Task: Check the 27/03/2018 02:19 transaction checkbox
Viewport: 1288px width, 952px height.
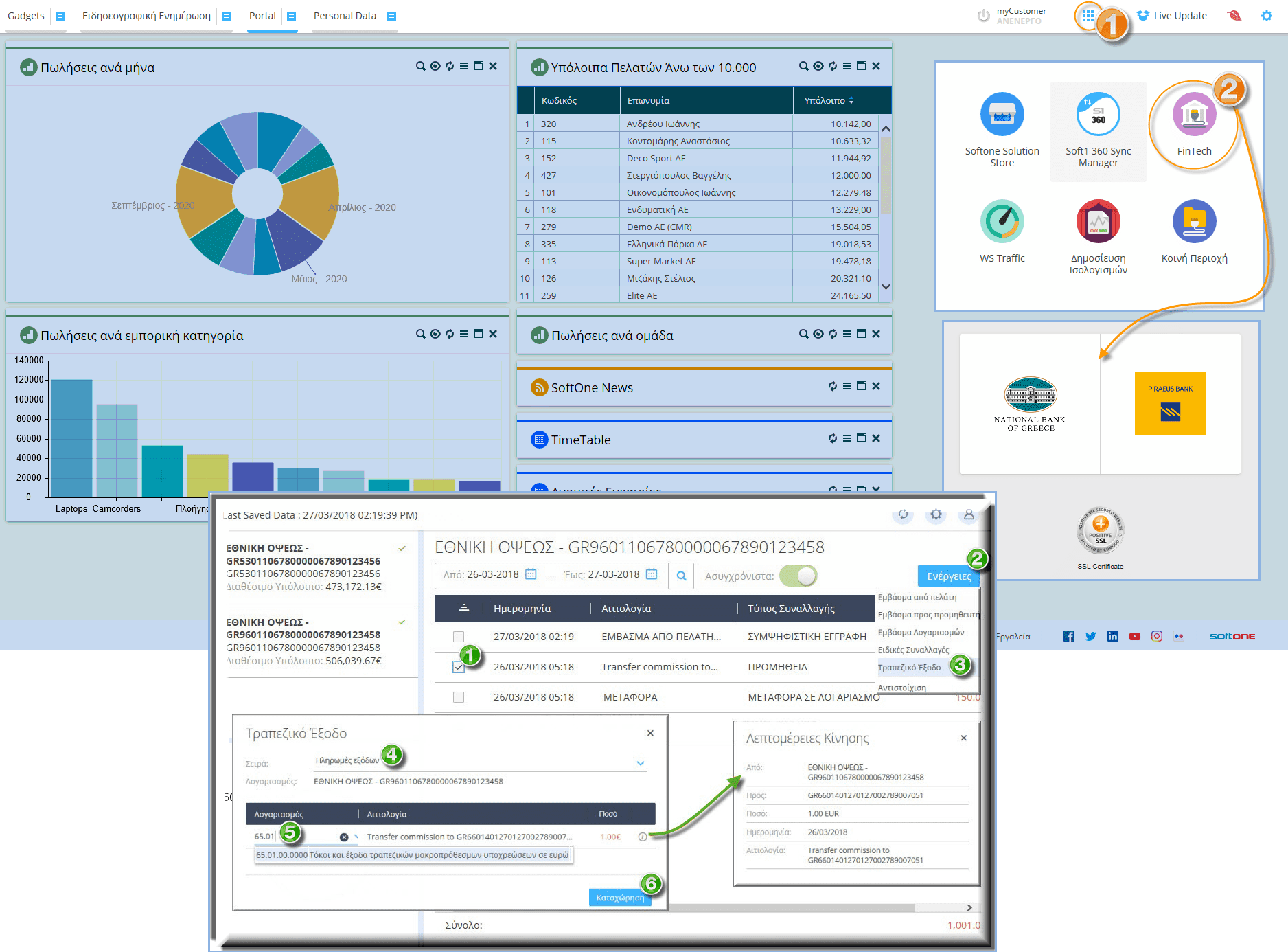Action: click(459, 637)
